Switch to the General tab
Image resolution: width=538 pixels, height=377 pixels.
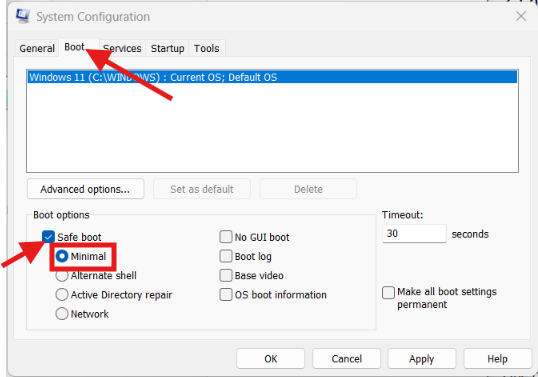pyautogui.click(x=37, y=48)
